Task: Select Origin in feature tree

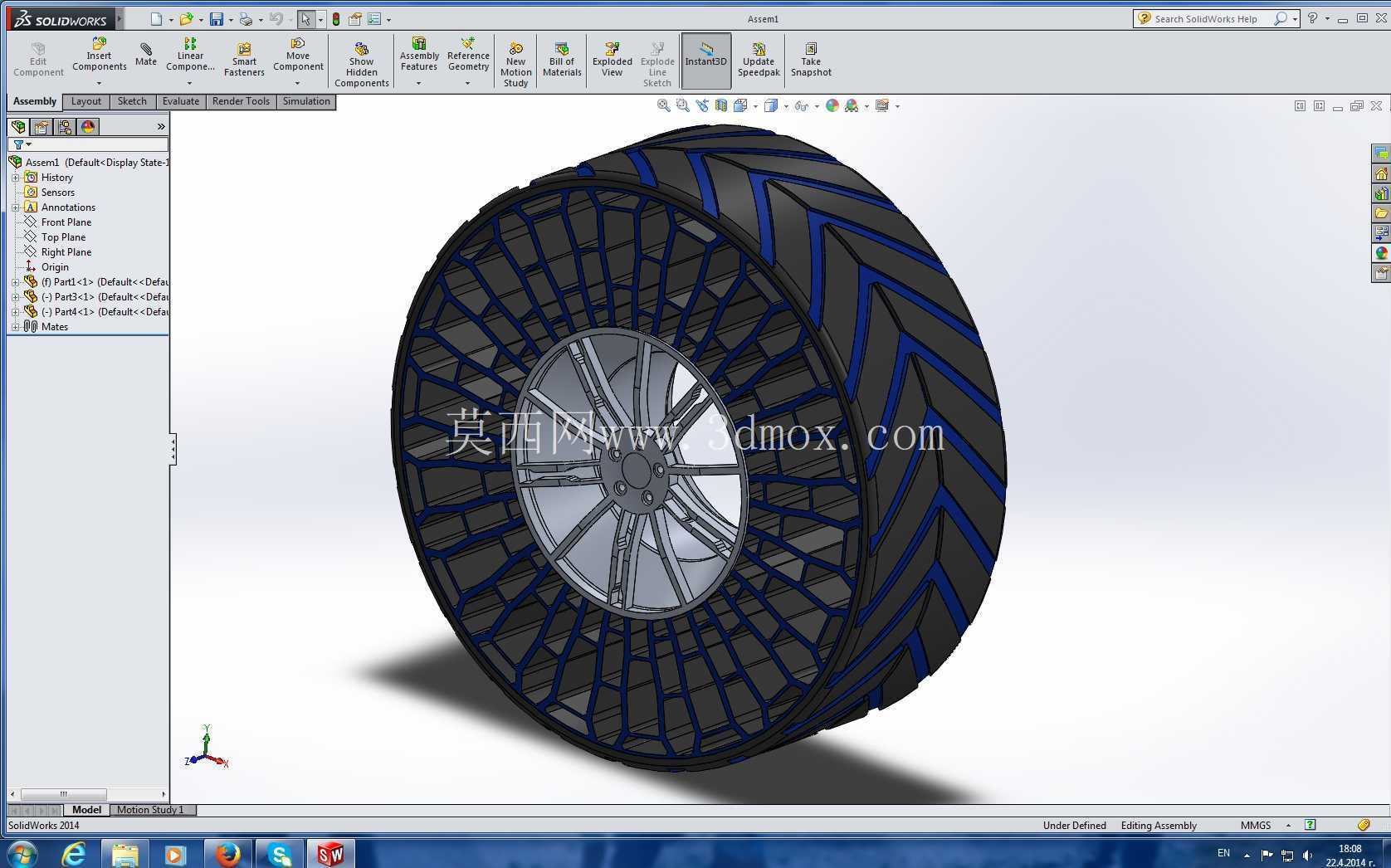Action: click(55, 267)
